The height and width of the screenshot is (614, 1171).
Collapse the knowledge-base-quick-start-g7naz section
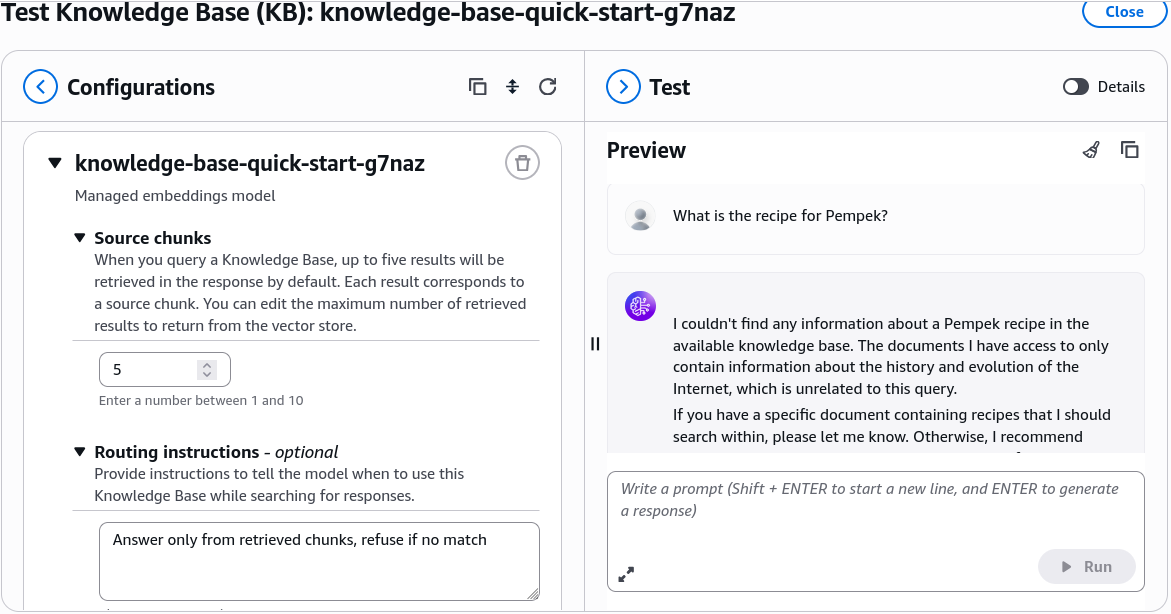point(55,163)
